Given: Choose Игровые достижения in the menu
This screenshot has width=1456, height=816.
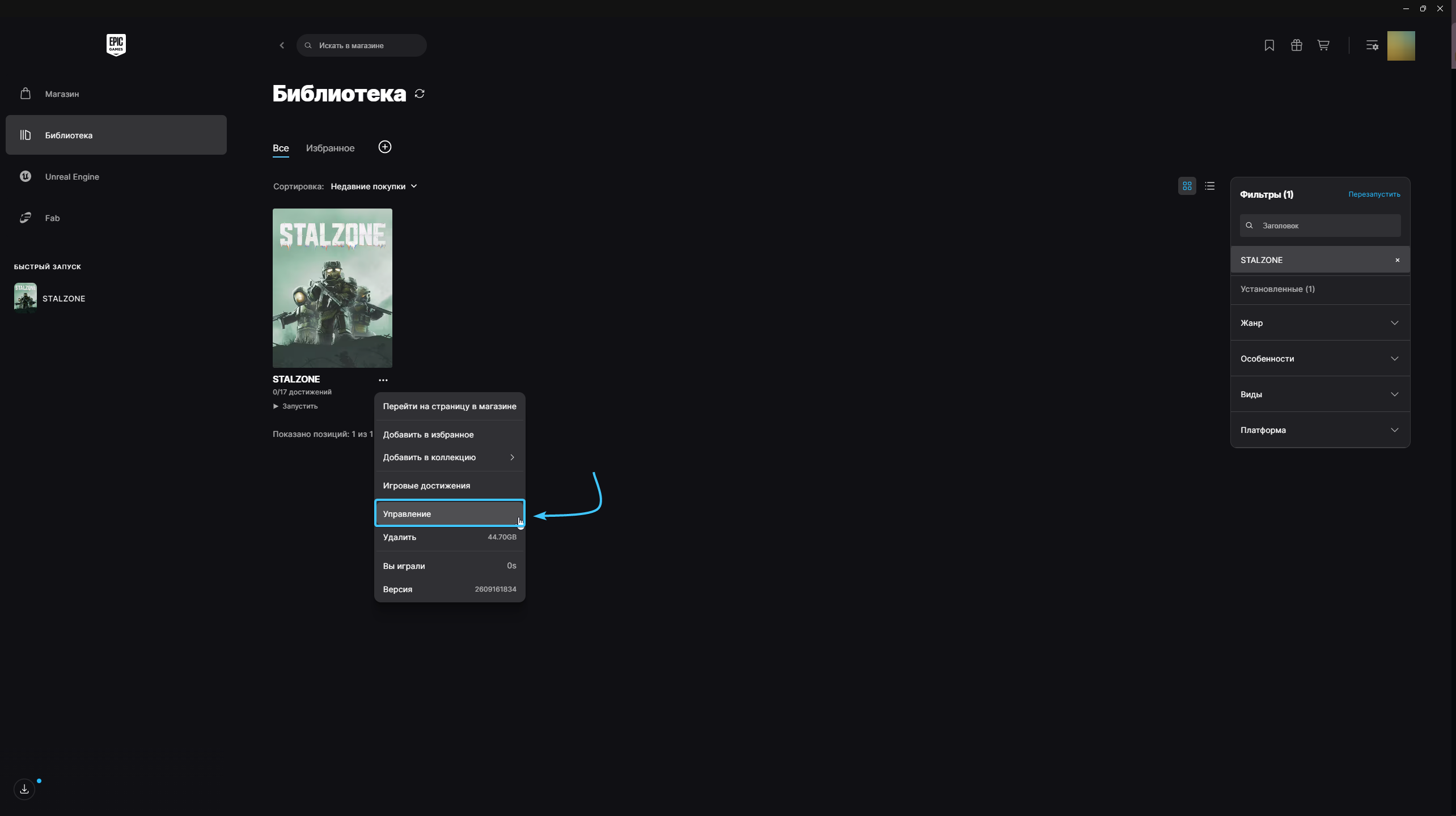Looking at the screenshot, I should tap(450, 486).
